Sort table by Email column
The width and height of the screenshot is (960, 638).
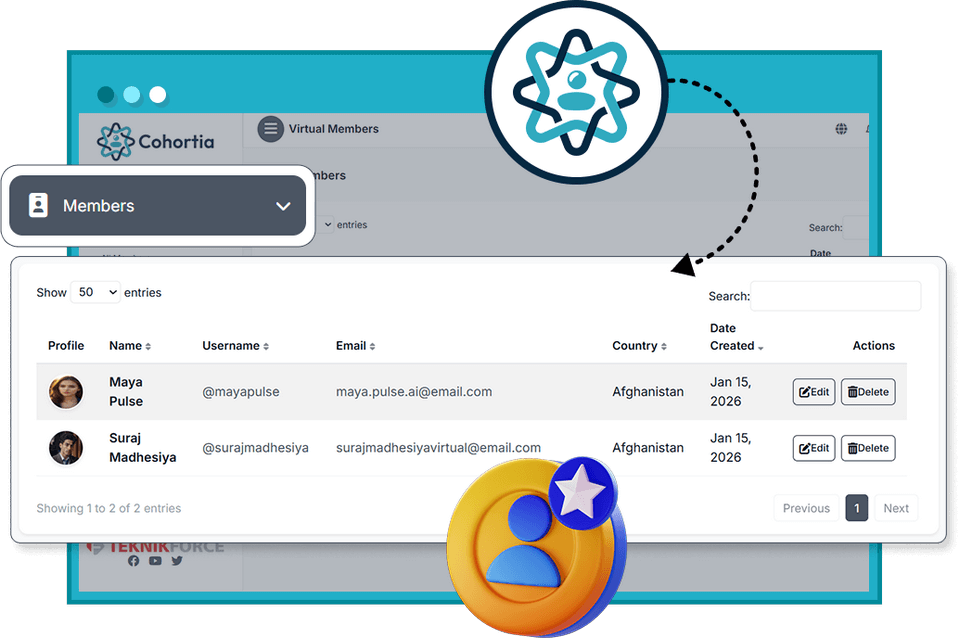tap(355, 345)
